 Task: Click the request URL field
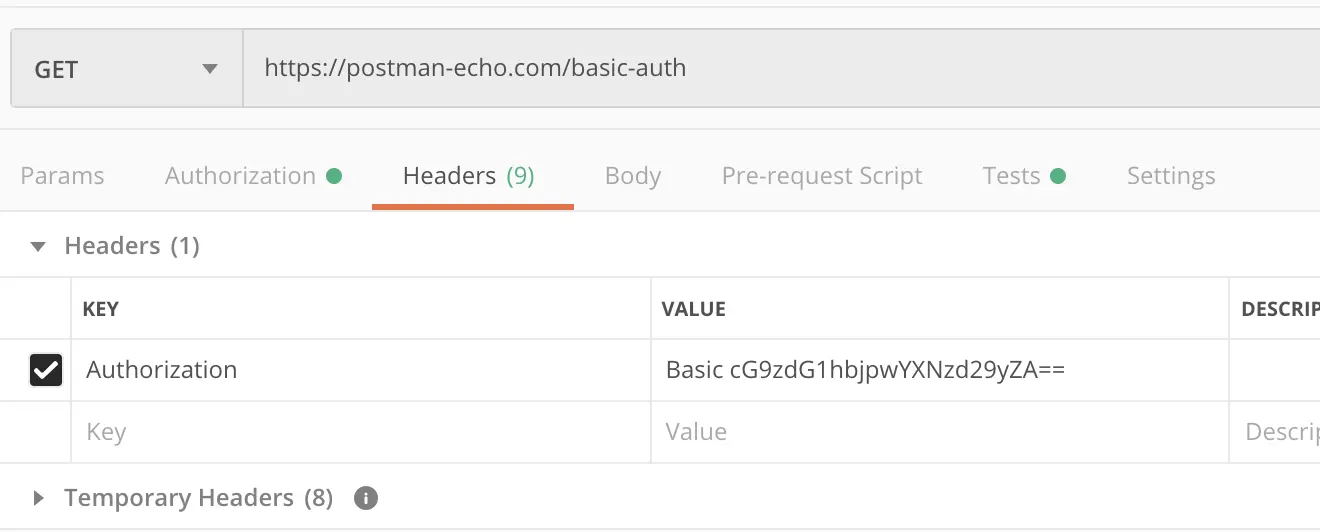(x=782, y=69)
